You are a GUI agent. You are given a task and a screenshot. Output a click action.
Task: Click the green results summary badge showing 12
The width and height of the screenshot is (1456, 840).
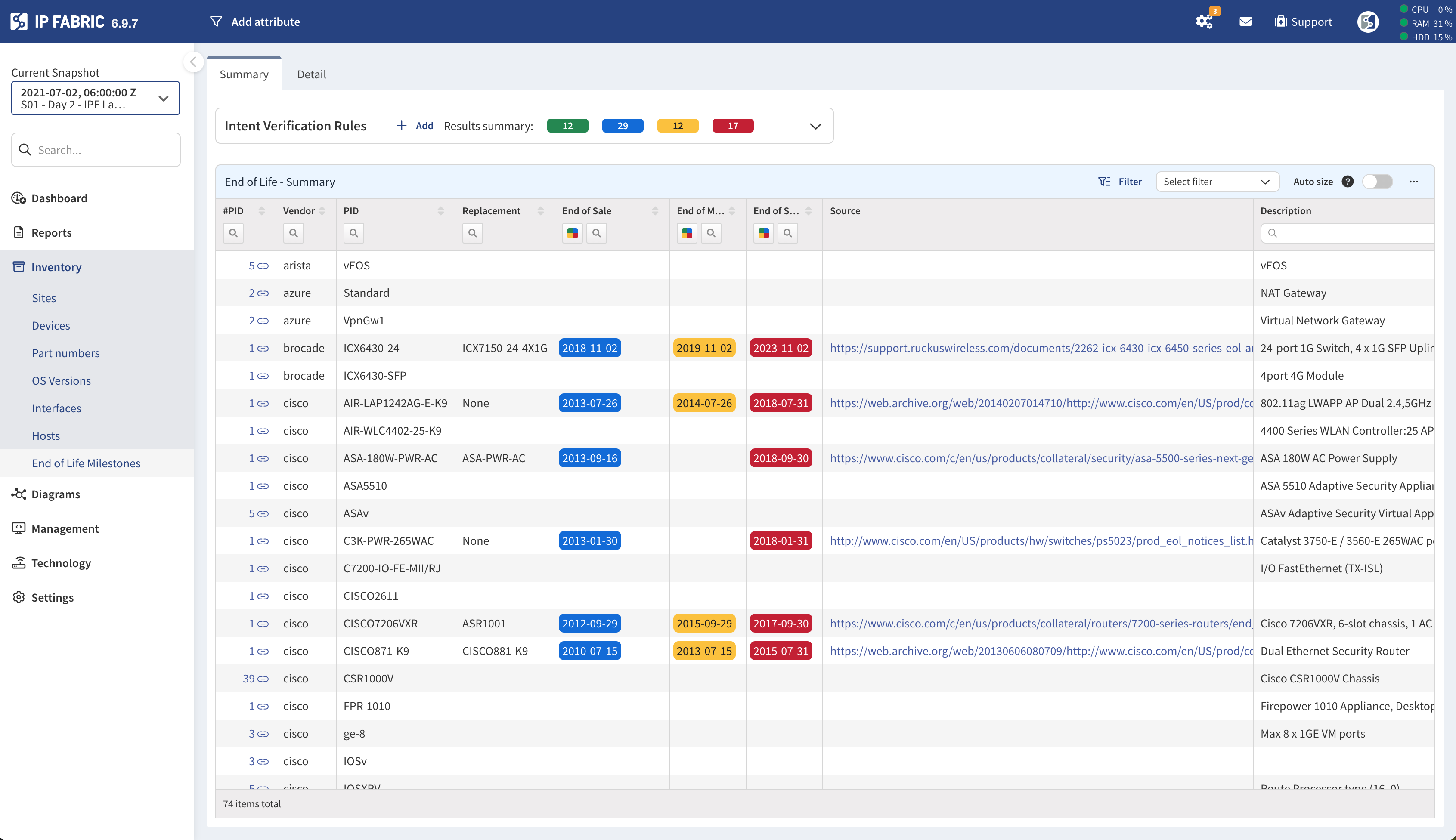click(567, 125)
